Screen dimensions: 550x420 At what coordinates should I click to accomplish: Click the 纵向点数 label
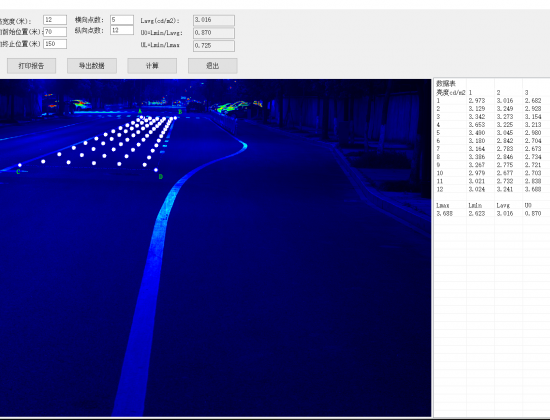click(x=89, y=31)
